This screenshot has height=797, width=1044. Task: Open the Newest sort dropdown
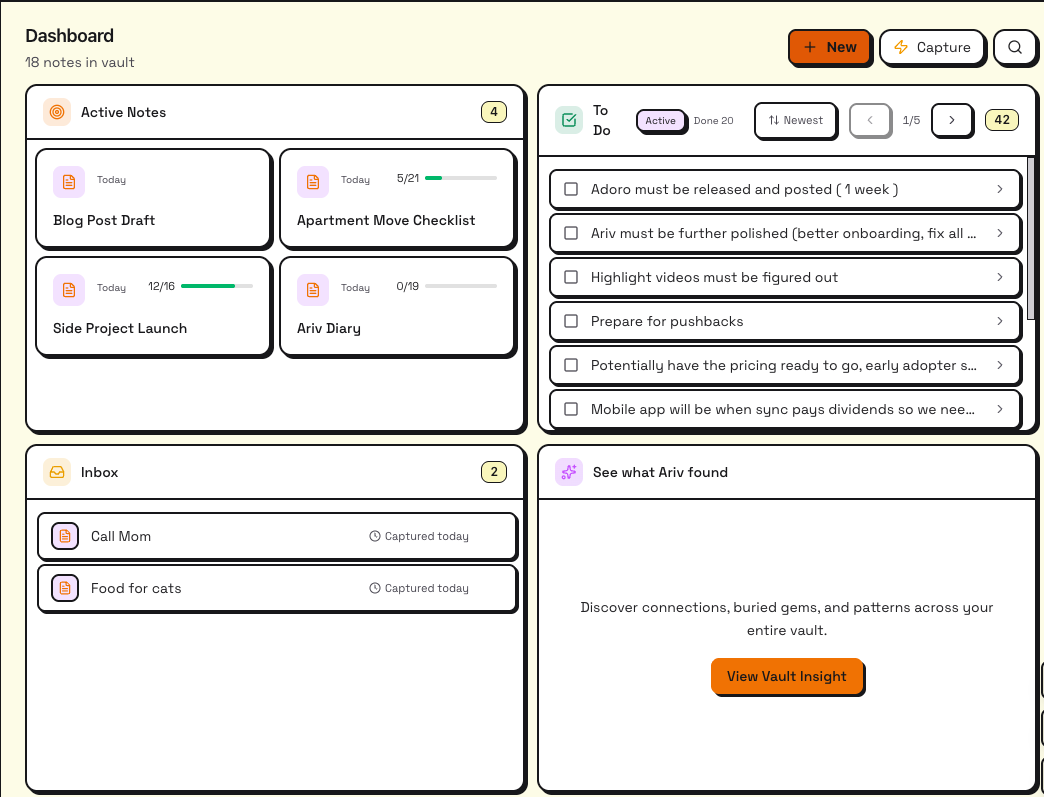[x=795, y=120]
